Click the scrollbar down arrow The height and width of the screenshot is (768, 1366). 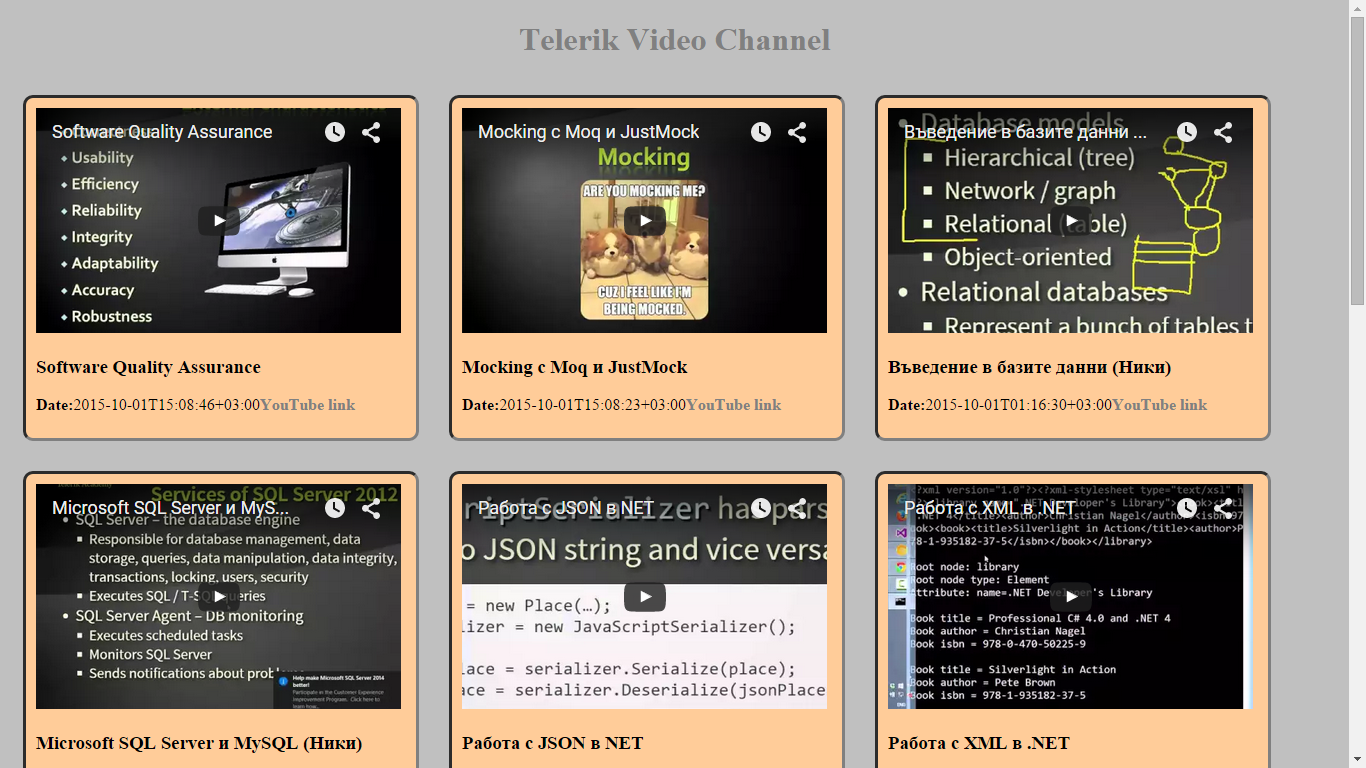point(1357,760)
